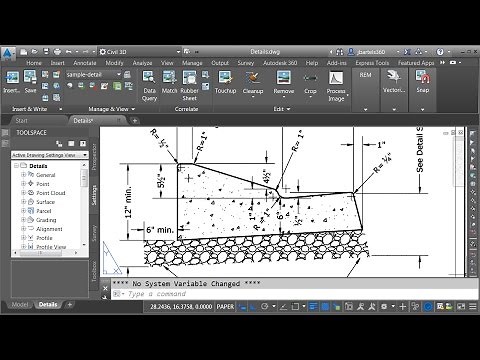Screen dimensions: 480x360
Task: Click the Process Image tool
Action: [336, 86]
